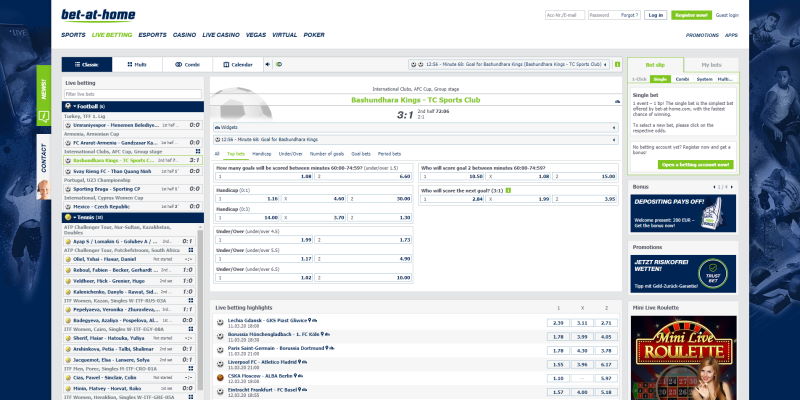The image size is (800, 400).
Task: Switch to Multi view tab
Action: 137,64
